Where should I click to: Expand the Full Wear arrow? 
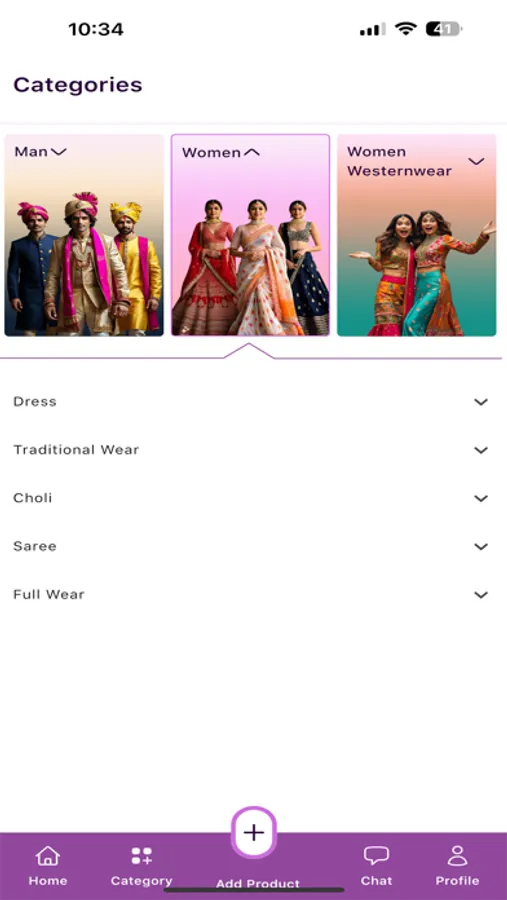pos(481,595)
